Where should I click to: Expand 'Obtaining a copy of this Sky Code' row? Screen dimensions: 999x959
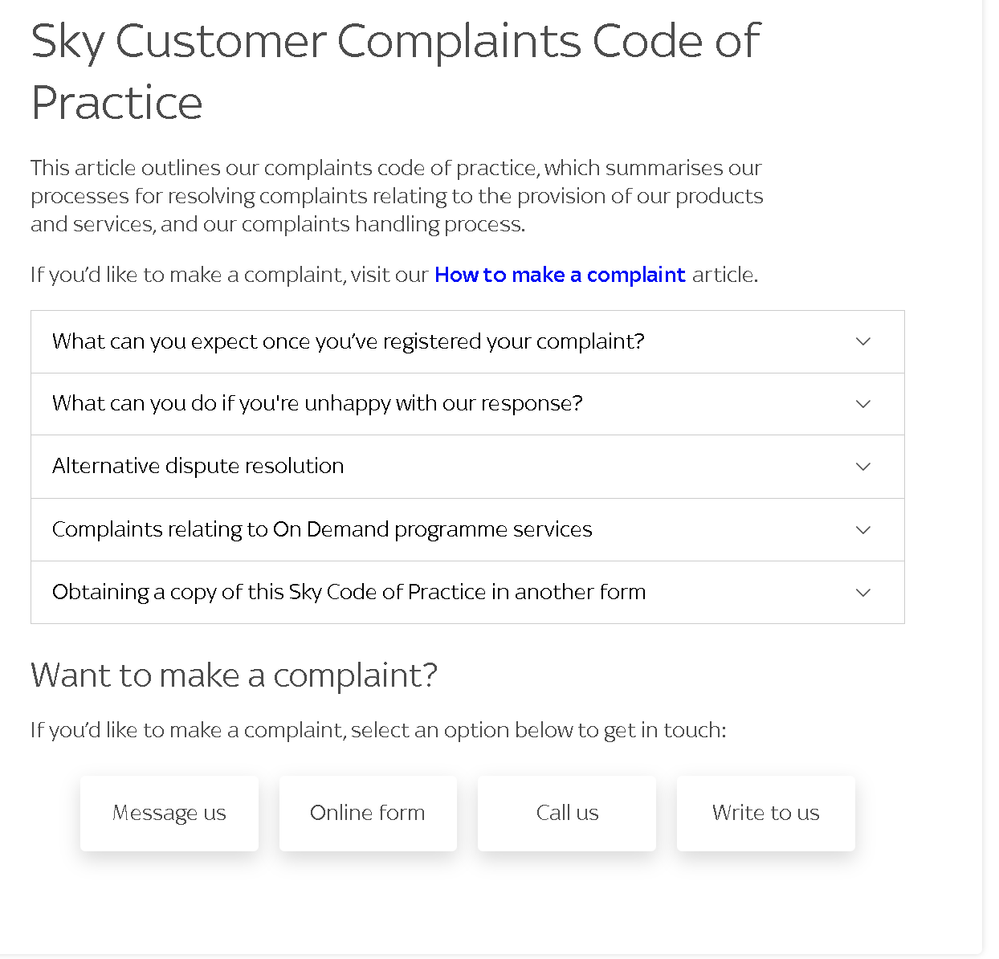click(349, 592)
